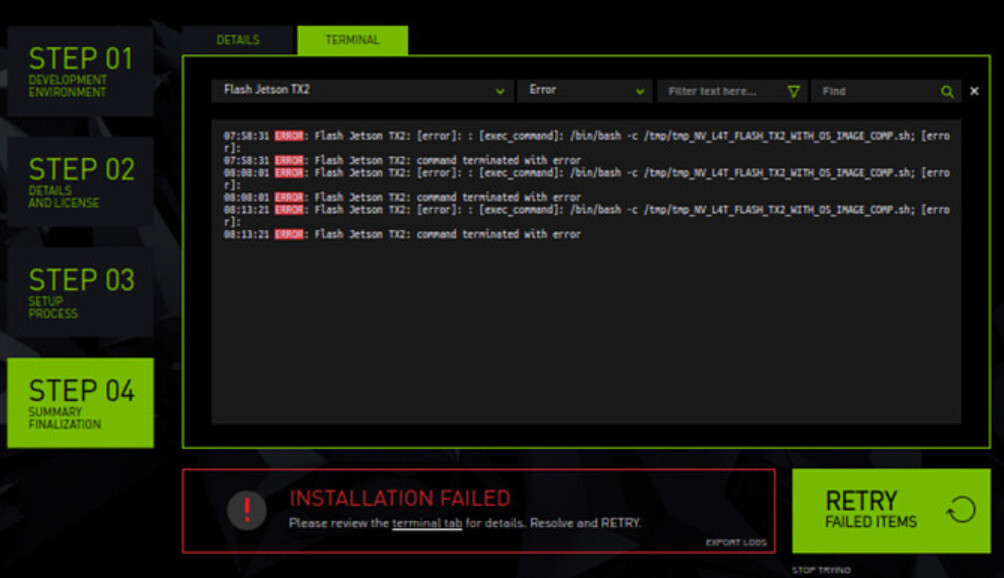
Task: Click the magnifier icon beside Find
Action: [x=947, y=90]
